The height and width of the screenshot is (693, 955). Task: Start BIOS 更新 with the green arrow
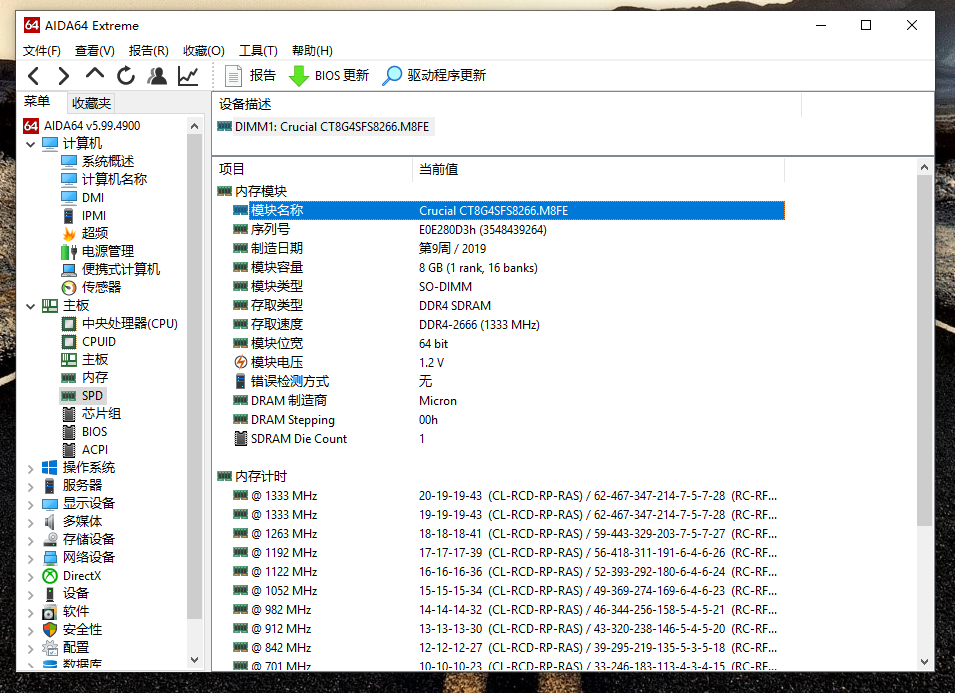tap(328, 76)
